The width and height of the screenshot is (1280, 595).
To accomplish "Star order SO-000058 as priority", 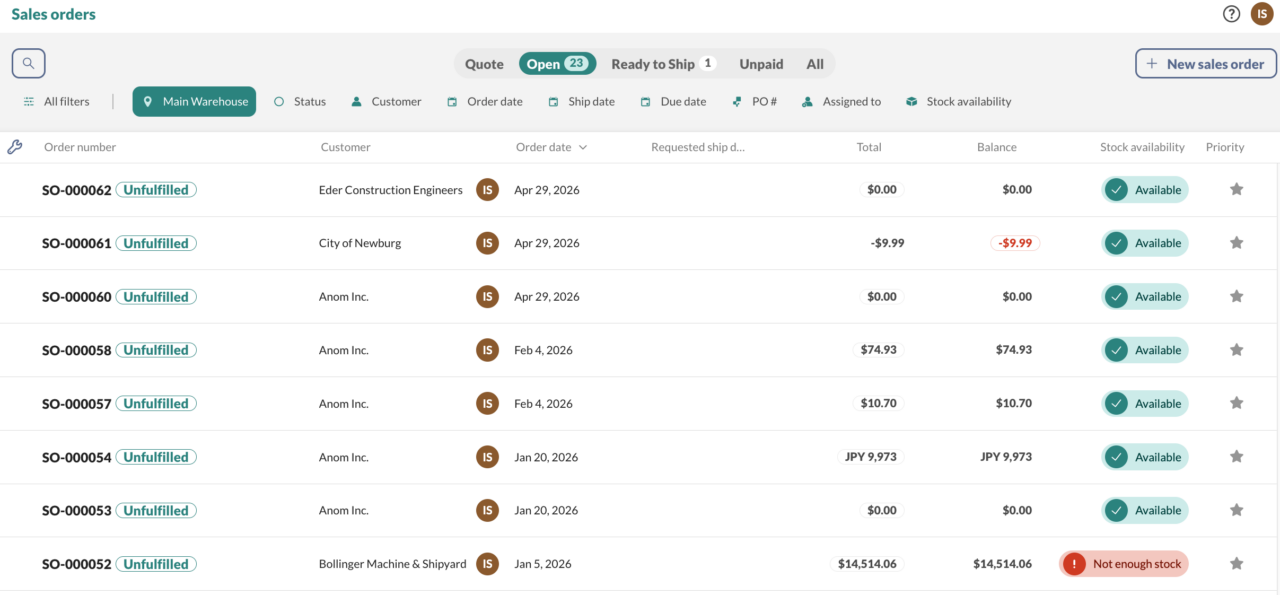I will click(x=1236, y=350).
